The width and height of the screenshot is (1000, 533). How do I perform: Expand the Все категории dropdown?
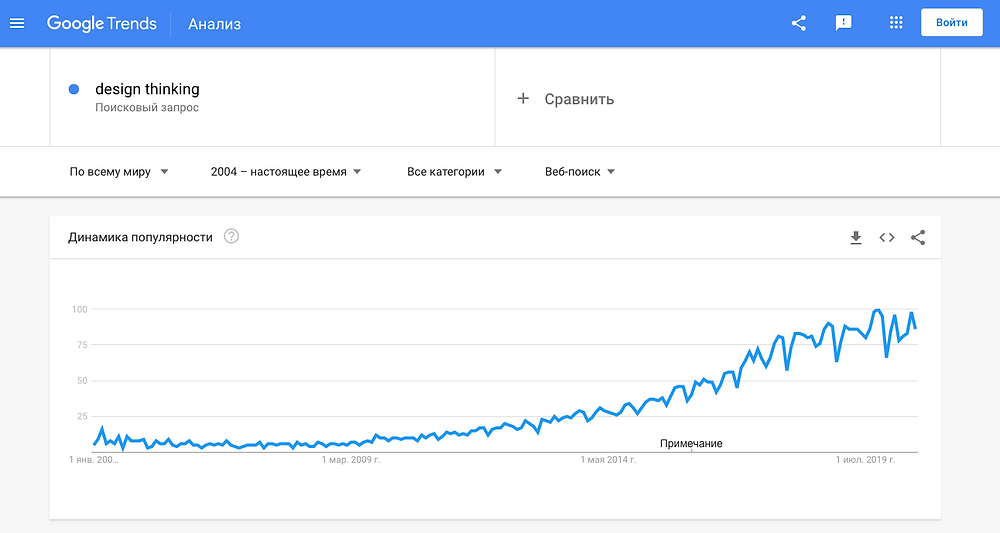click(454, 172)
